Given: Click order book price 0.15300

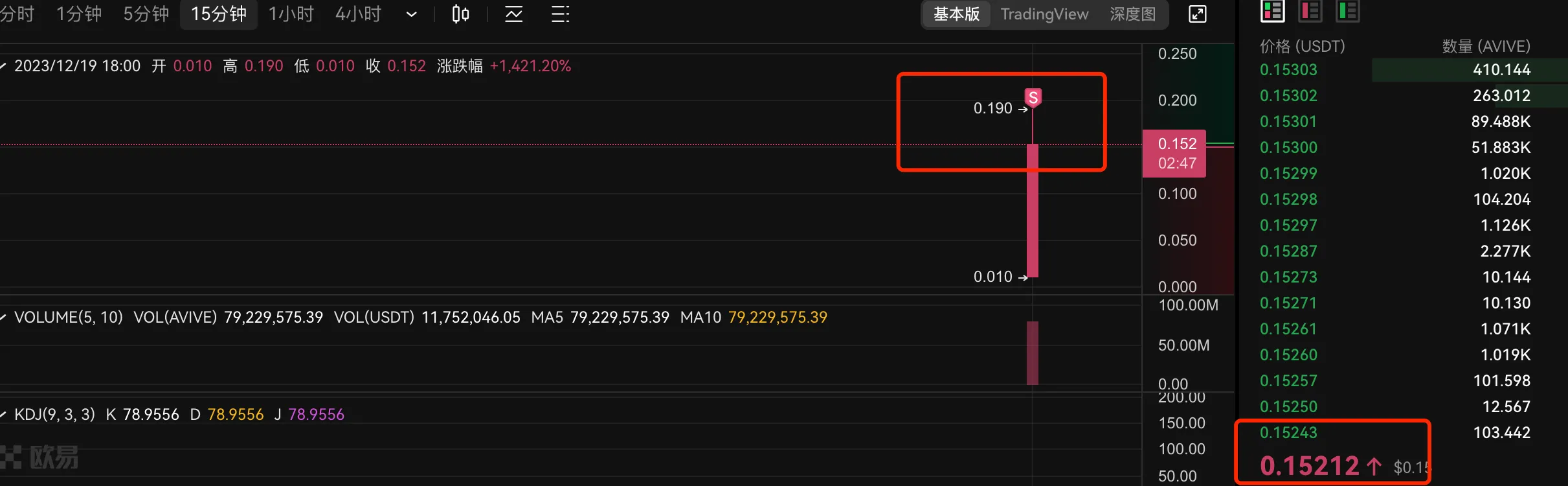Looking at the screenshot, I should pyautogui.click(x=1288, y=147).
